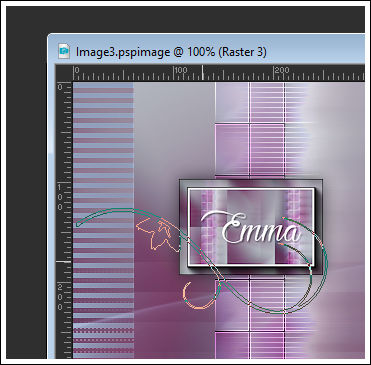371x365 pixels.
Task: Click the 200 mark on the horizontal ruler
Action: tap(282, 70)
